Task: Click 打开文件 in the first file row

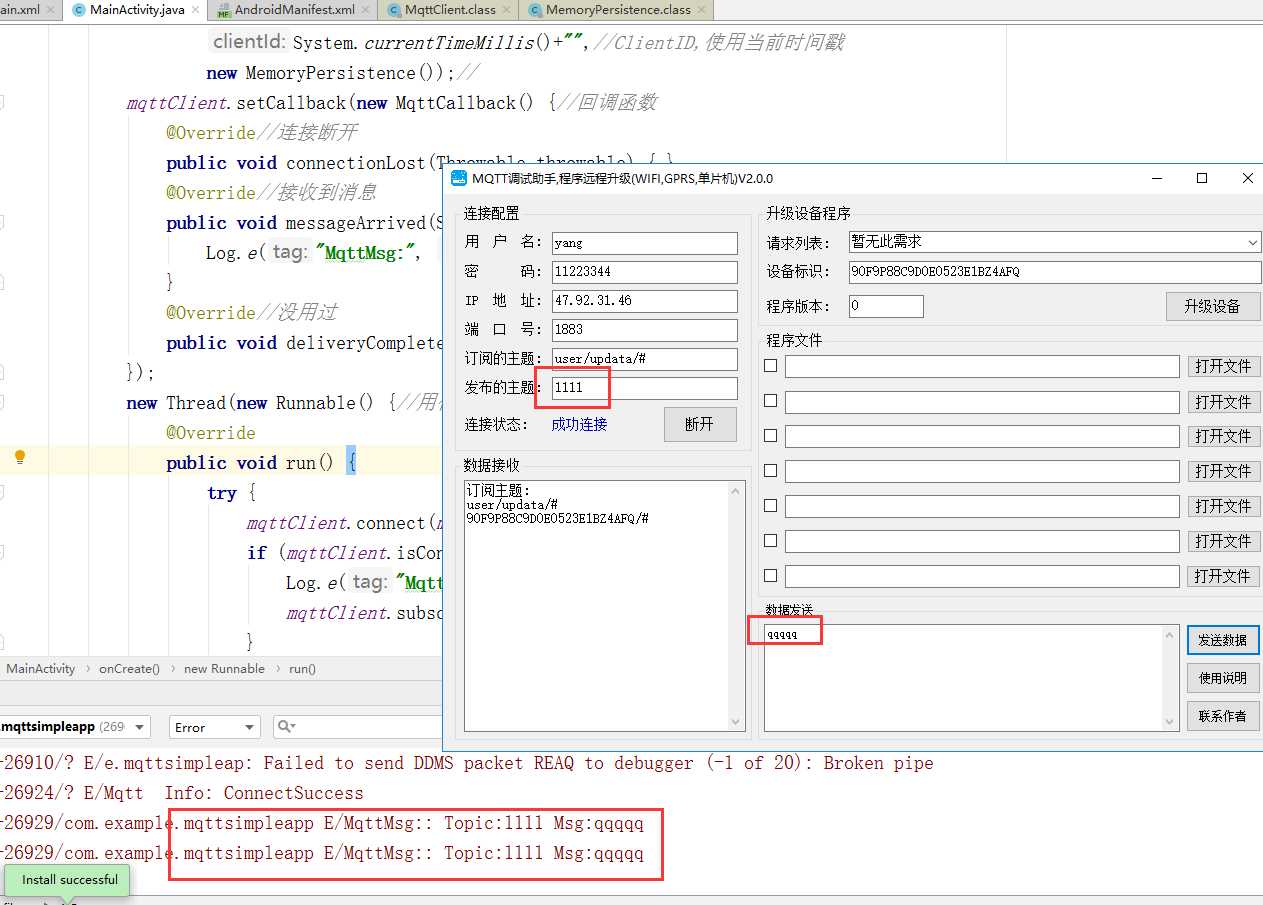Action: [1224, 366]
